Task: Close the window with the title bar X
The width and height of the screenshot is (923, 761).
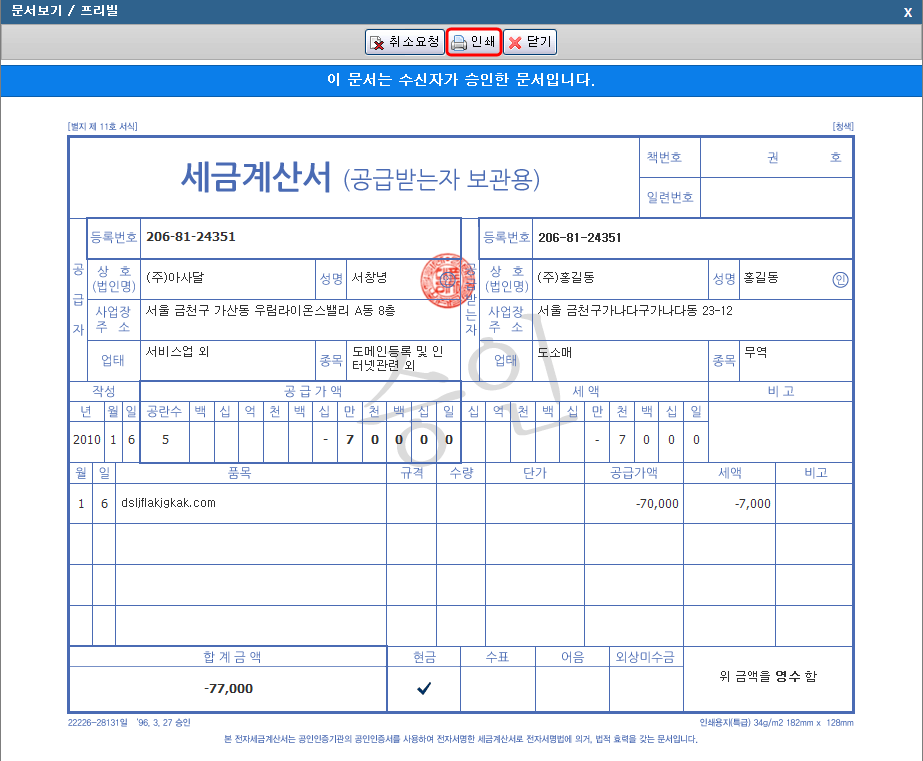Action: pos(907,11)
